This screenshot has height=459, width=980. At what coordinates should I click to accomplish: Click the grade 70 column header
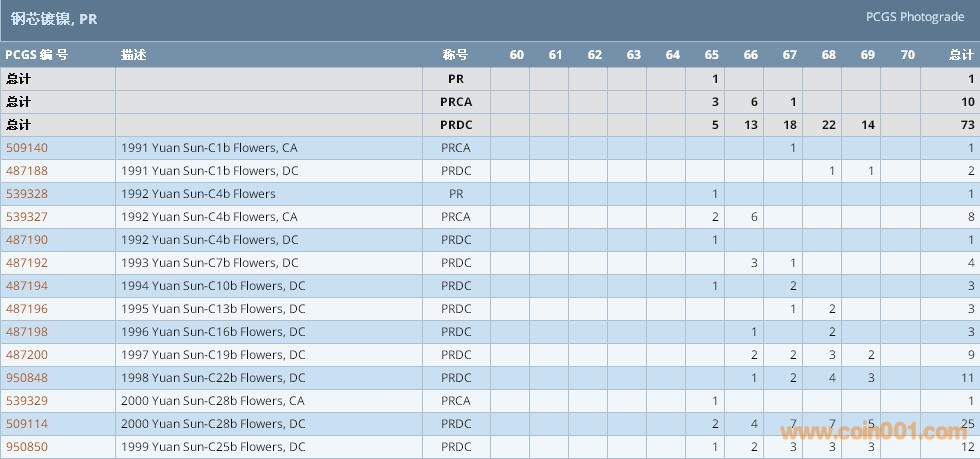coord(907,55)
